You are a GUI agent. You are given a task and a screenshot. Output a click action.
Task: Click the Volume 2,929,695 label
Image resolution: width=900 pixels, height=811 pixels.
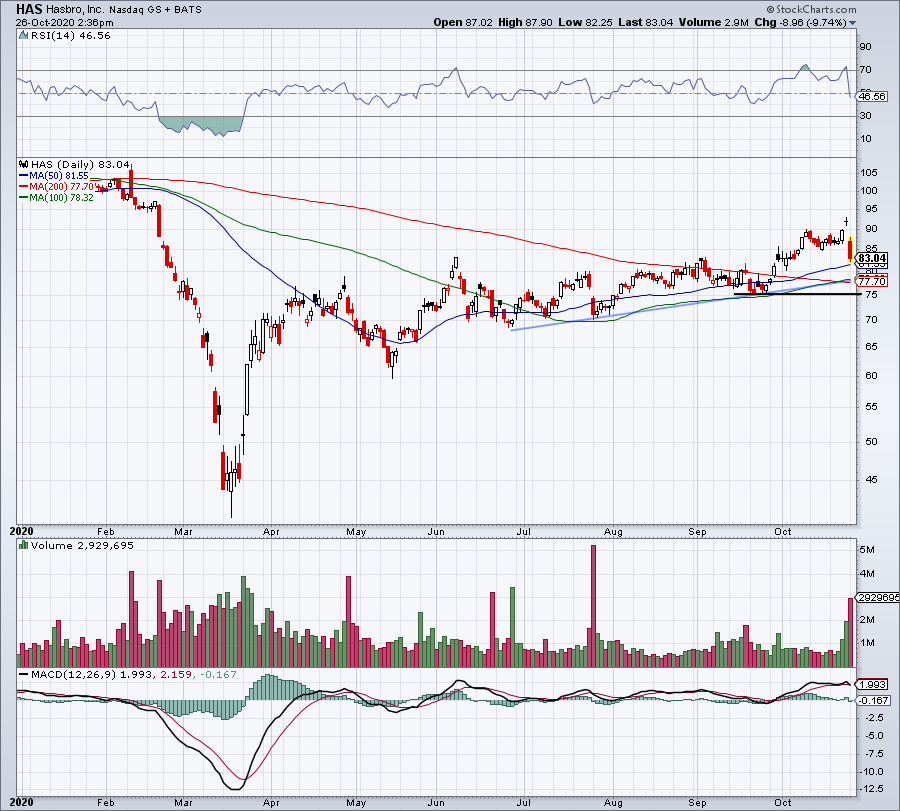82,545
